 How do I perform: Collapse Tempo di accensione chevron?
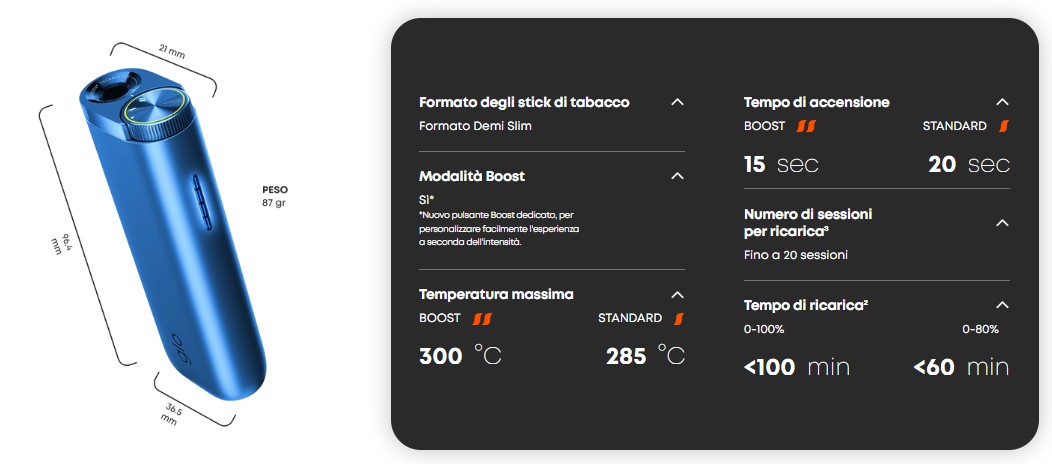(1002, 102)
